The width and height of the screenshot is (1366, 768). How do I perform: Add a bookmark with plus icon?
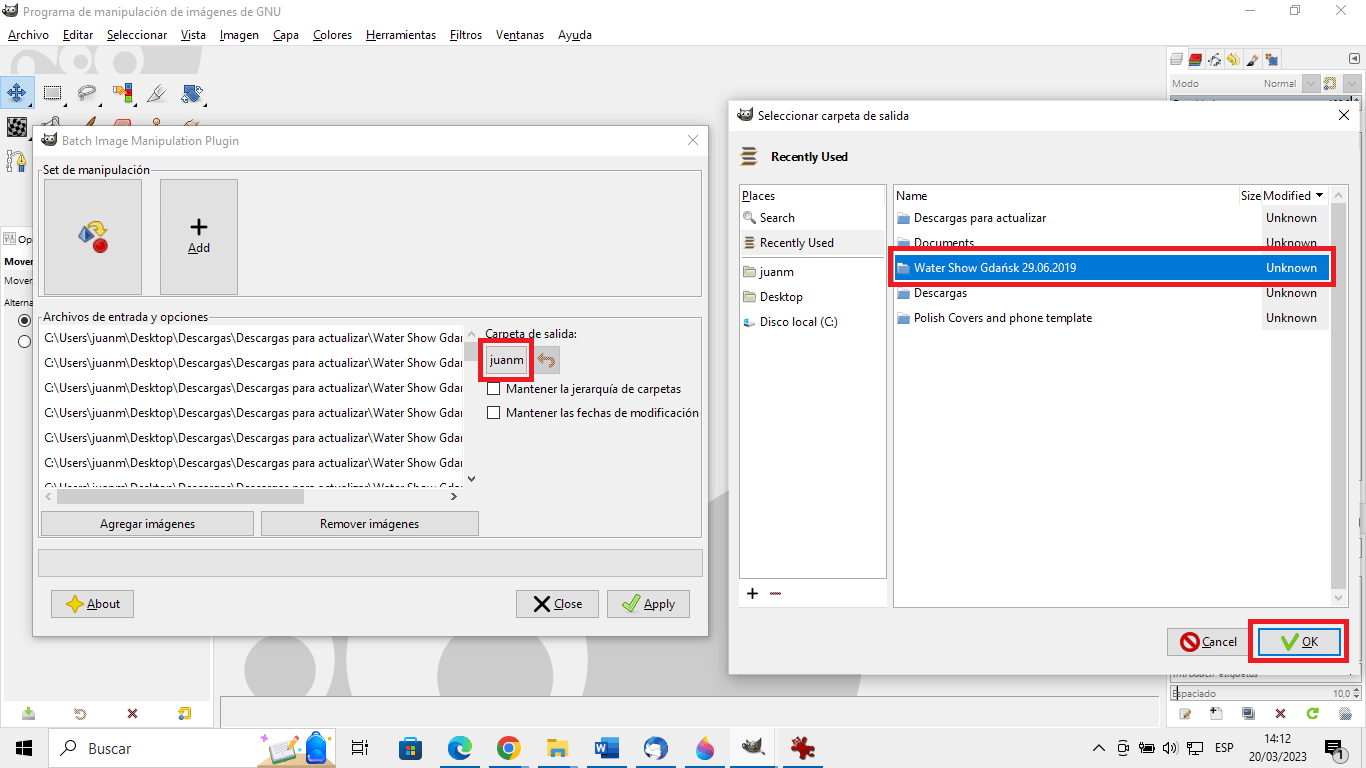pyautogui.click(x=753, y=593)
